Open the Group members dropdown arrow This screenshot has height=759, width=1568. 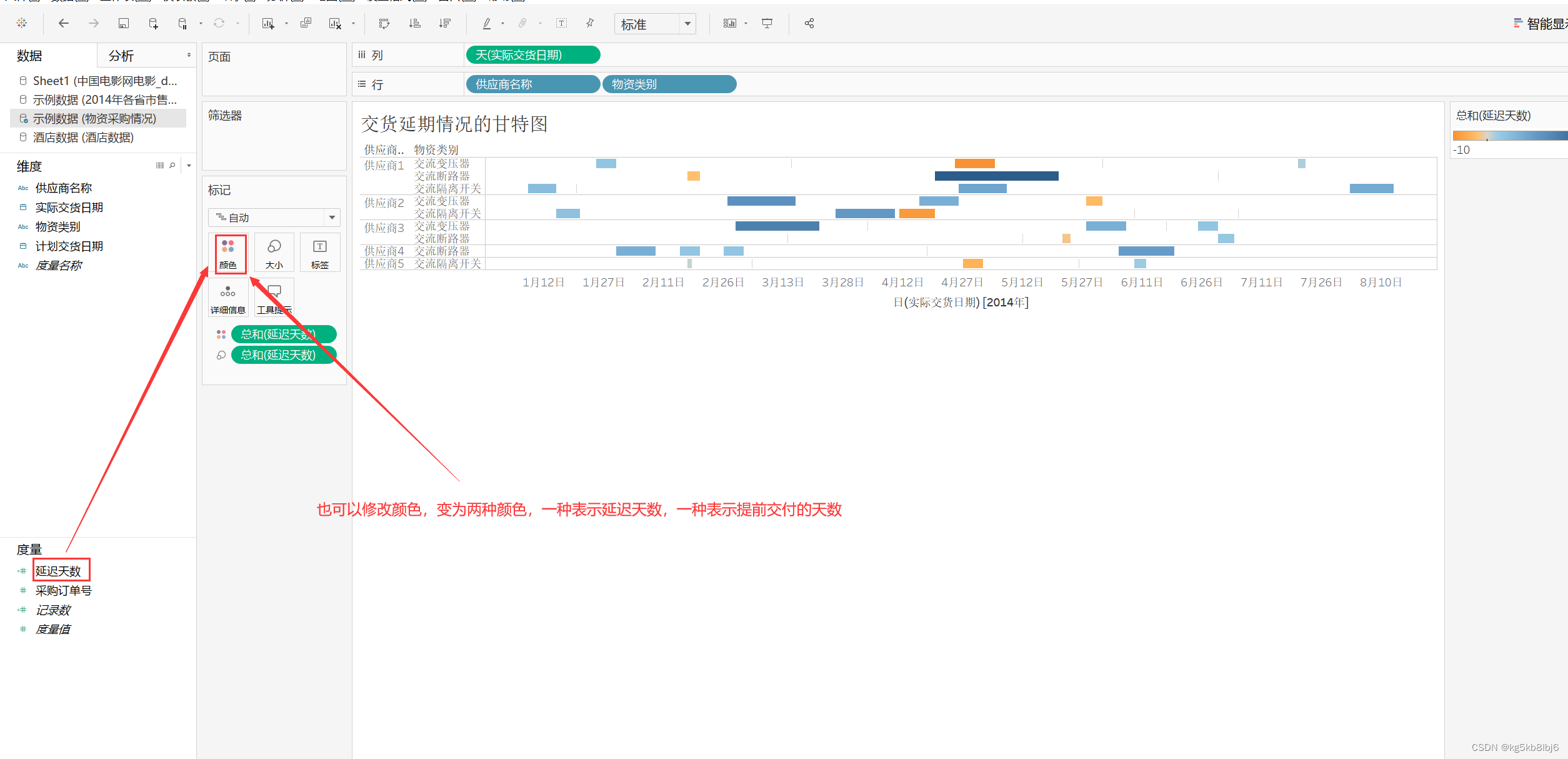(x=540, y=24)
